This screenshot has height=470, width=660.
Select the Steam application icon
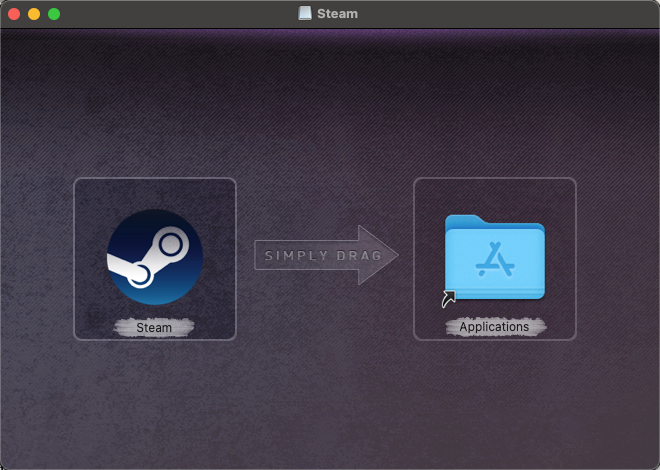[x=155, y=257]
